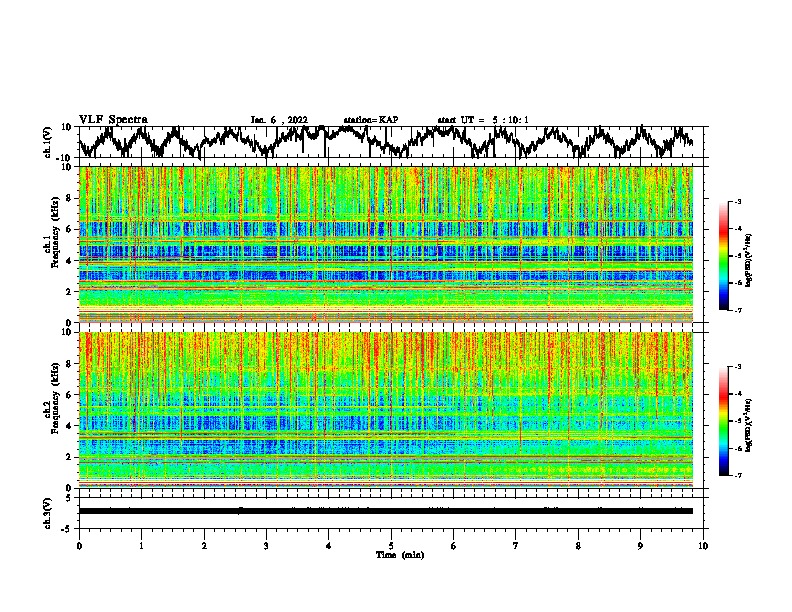Select the date text "Jan. 6, 2022"
792x612 pixels.
tap(279, 120)
